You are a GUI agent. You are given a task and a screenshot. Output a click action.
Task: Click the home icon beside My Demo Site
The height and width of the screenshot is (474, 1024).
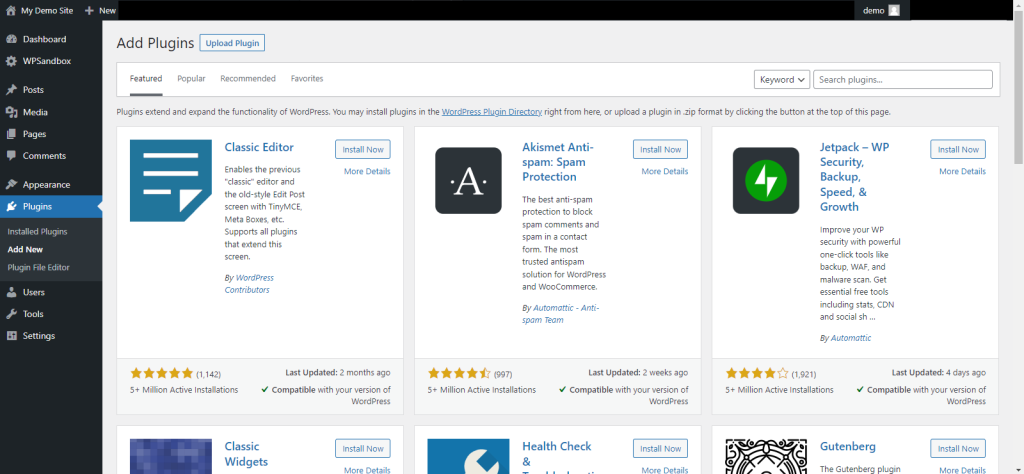[x=10, y=10]
